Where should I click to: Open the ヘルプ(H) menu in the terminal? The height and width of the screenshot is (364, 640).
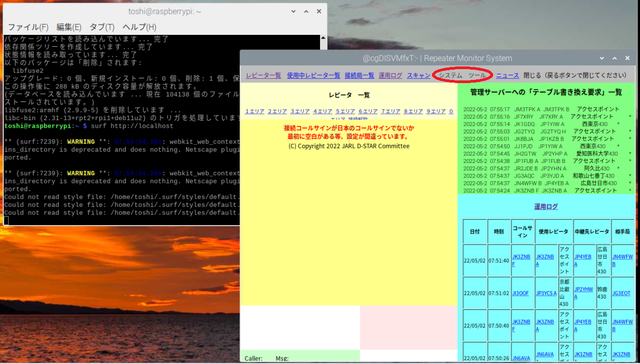tap(139, 27)
